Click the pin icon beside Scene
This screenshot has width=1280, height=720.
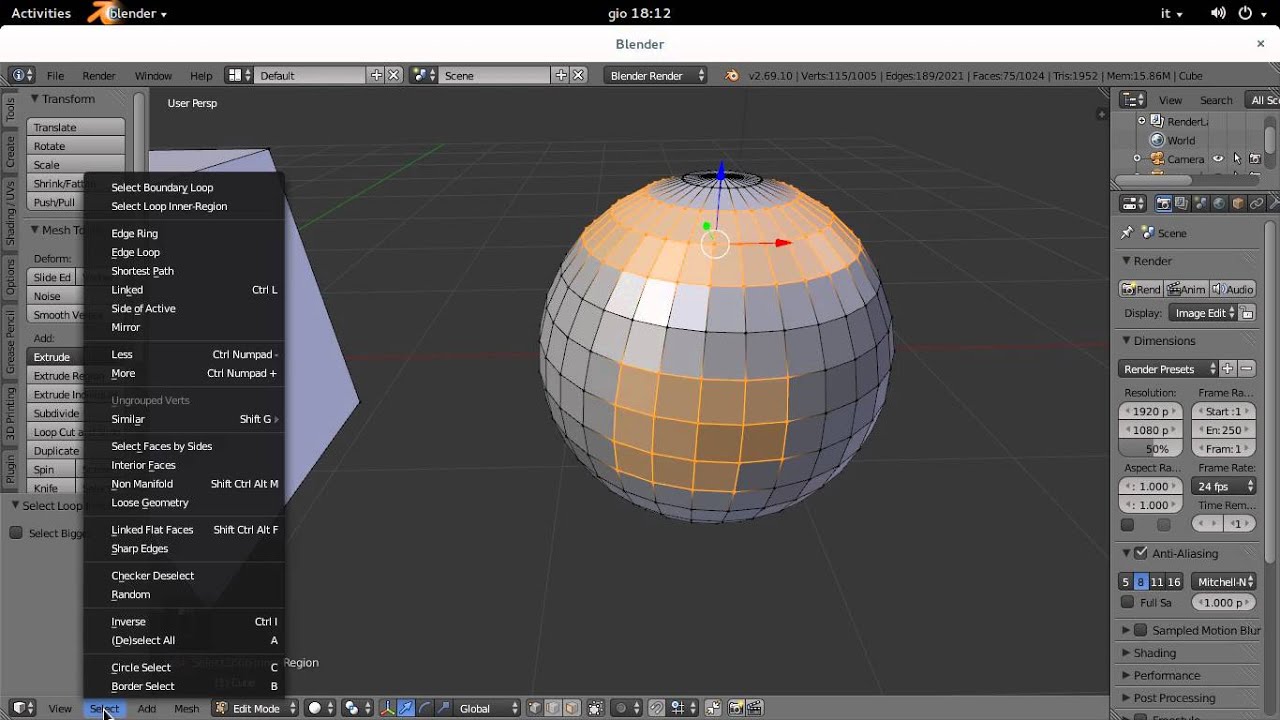coord(1127,233)
